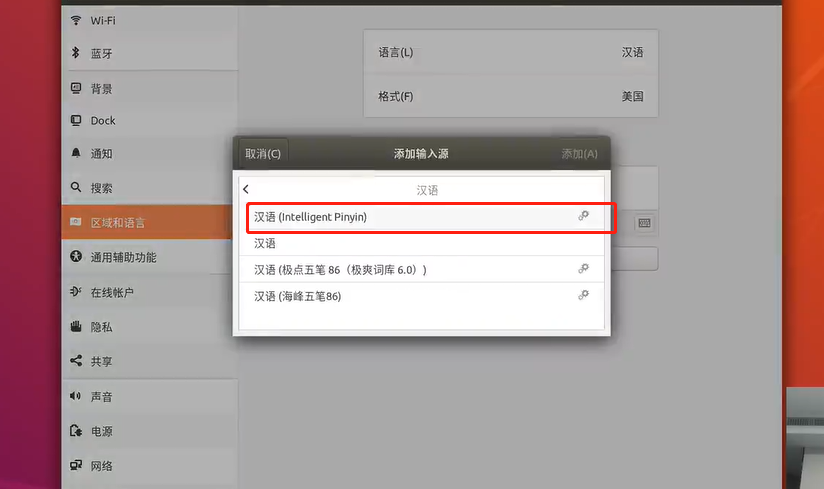Open 电源 power settings
The height and width of the screenshot is (489, 824).
point(150,431)
